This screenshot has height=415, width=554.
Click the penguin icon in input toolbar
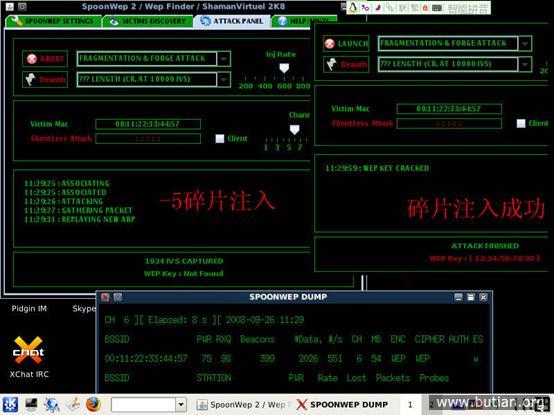(352, 8)
